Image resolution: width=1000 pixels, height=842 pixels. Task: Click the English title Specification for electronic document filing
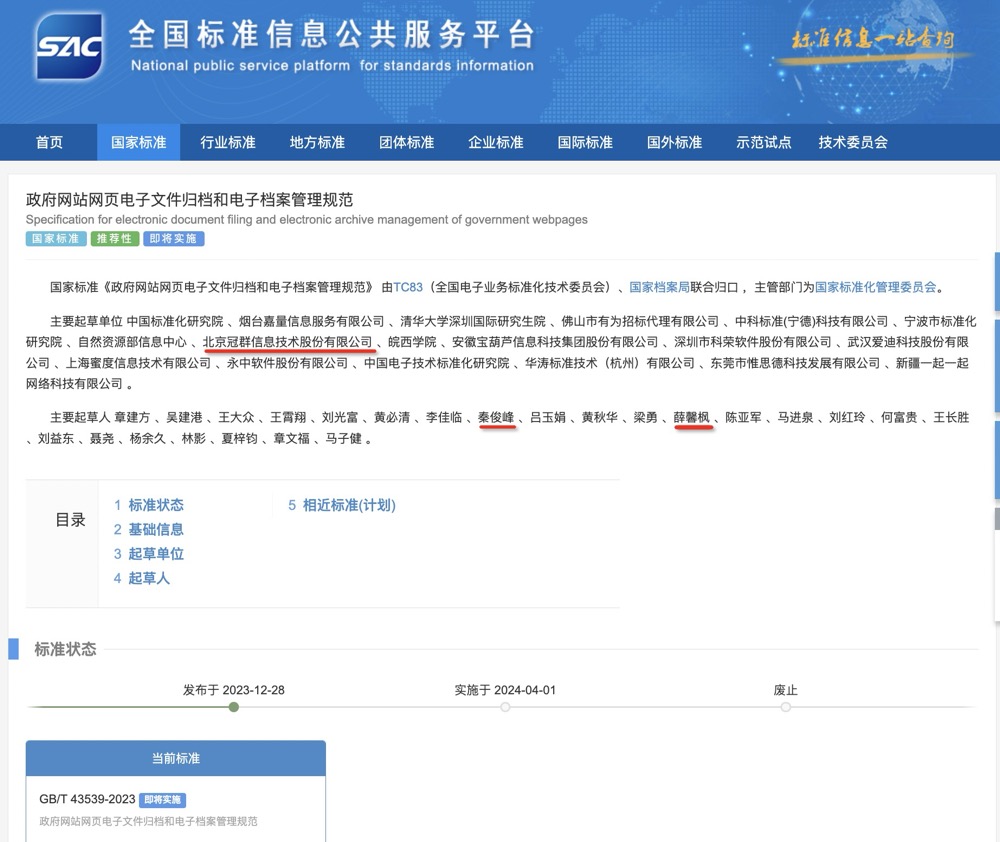[307, 219]
